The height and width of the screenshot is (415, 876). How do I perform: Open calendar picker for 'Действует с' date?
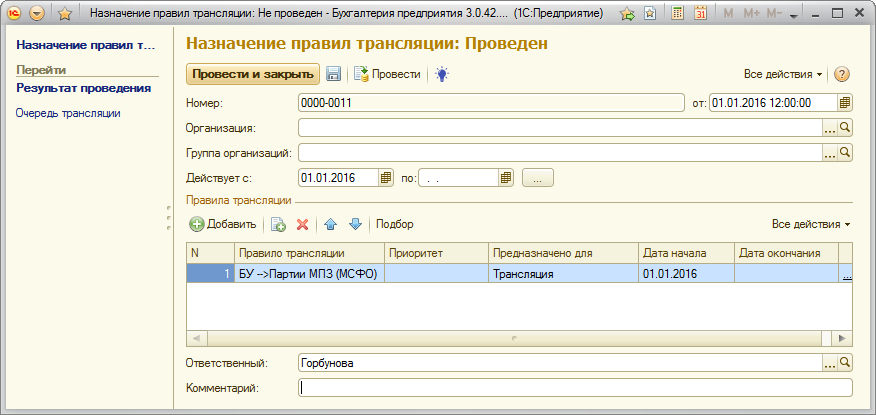pyautogui.click(x=386, y=178)
